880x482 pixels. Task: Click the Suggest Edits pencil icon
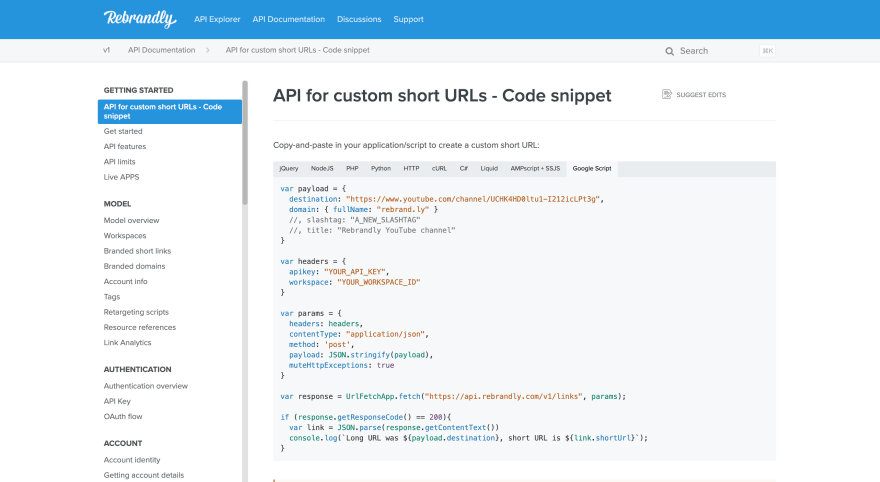(x=667, y=94)
